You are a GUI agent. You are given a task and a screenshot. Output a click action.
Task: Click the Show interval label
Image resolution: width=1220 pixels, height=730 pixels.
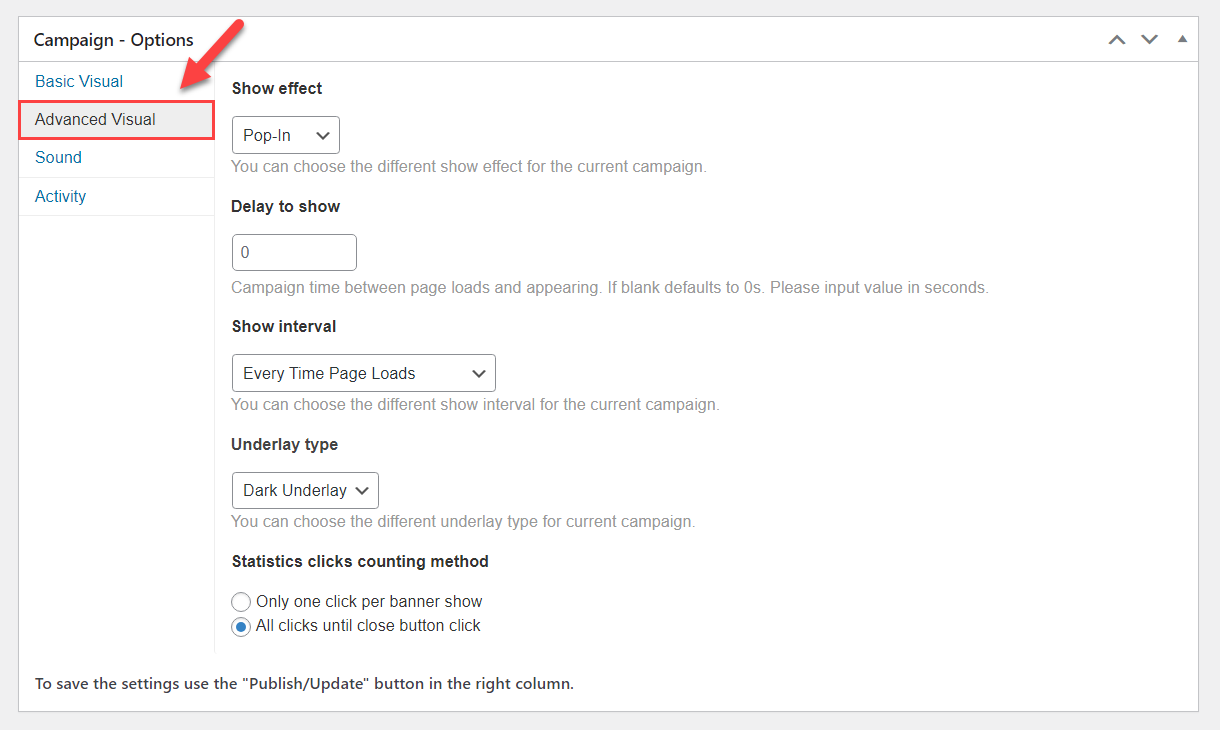coord(284,326)
